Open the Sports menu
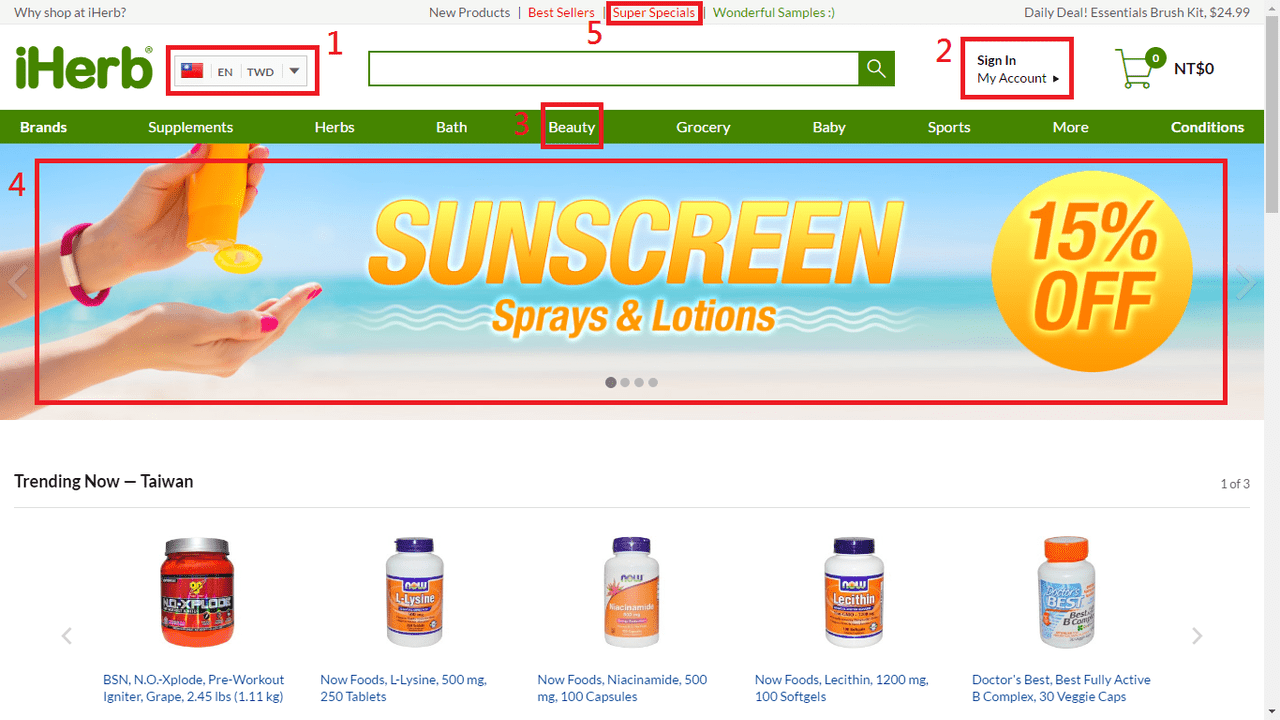Screen dimensions: 1280x720 [949, 127]
